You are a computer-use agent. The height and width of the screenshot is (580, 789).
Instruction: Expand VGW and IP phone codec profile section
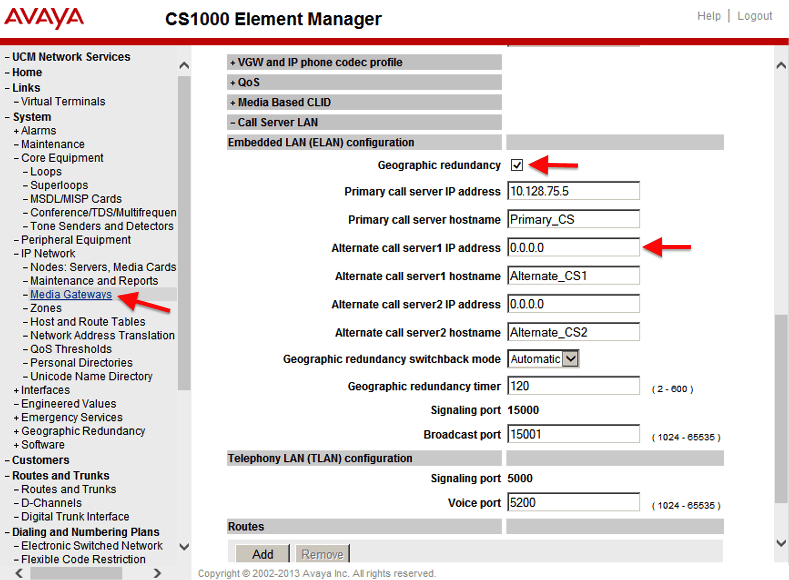[364, 62]
